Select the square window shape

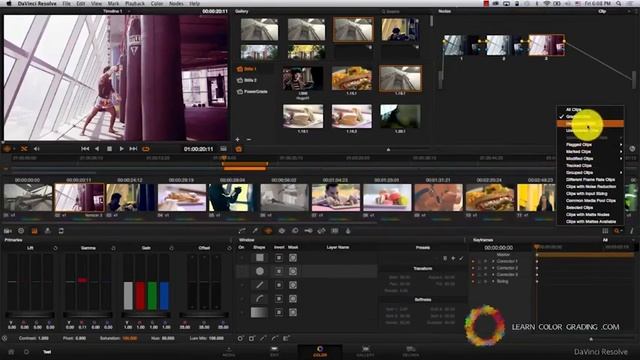point(260,258)
